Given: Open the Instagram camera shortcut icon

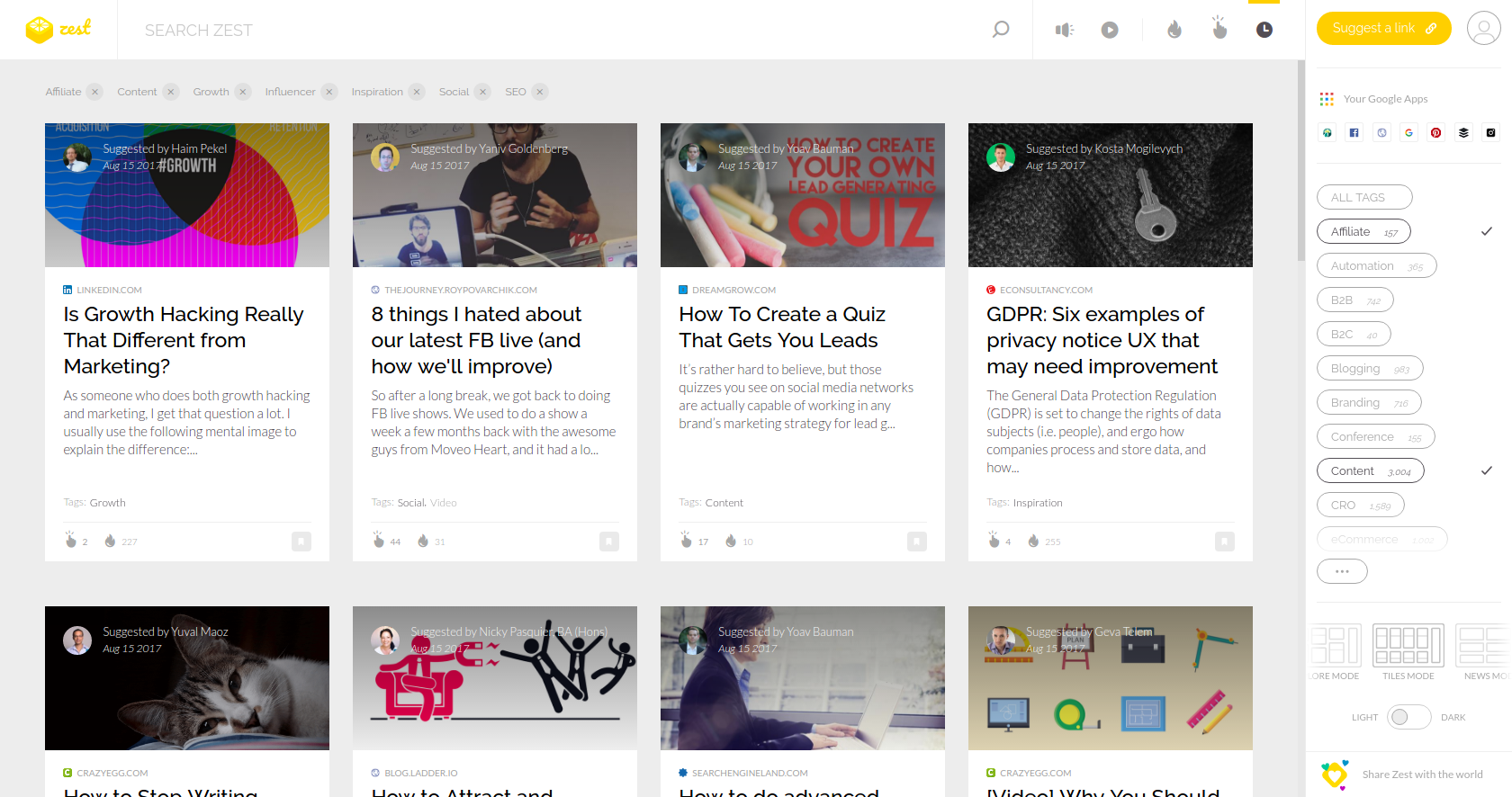Looking at the screenshot, I should 1491,132.
